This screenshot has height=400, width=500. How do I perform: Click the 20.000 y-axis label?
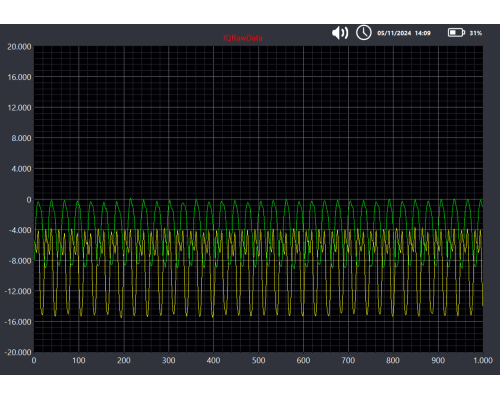click(19, 47)
